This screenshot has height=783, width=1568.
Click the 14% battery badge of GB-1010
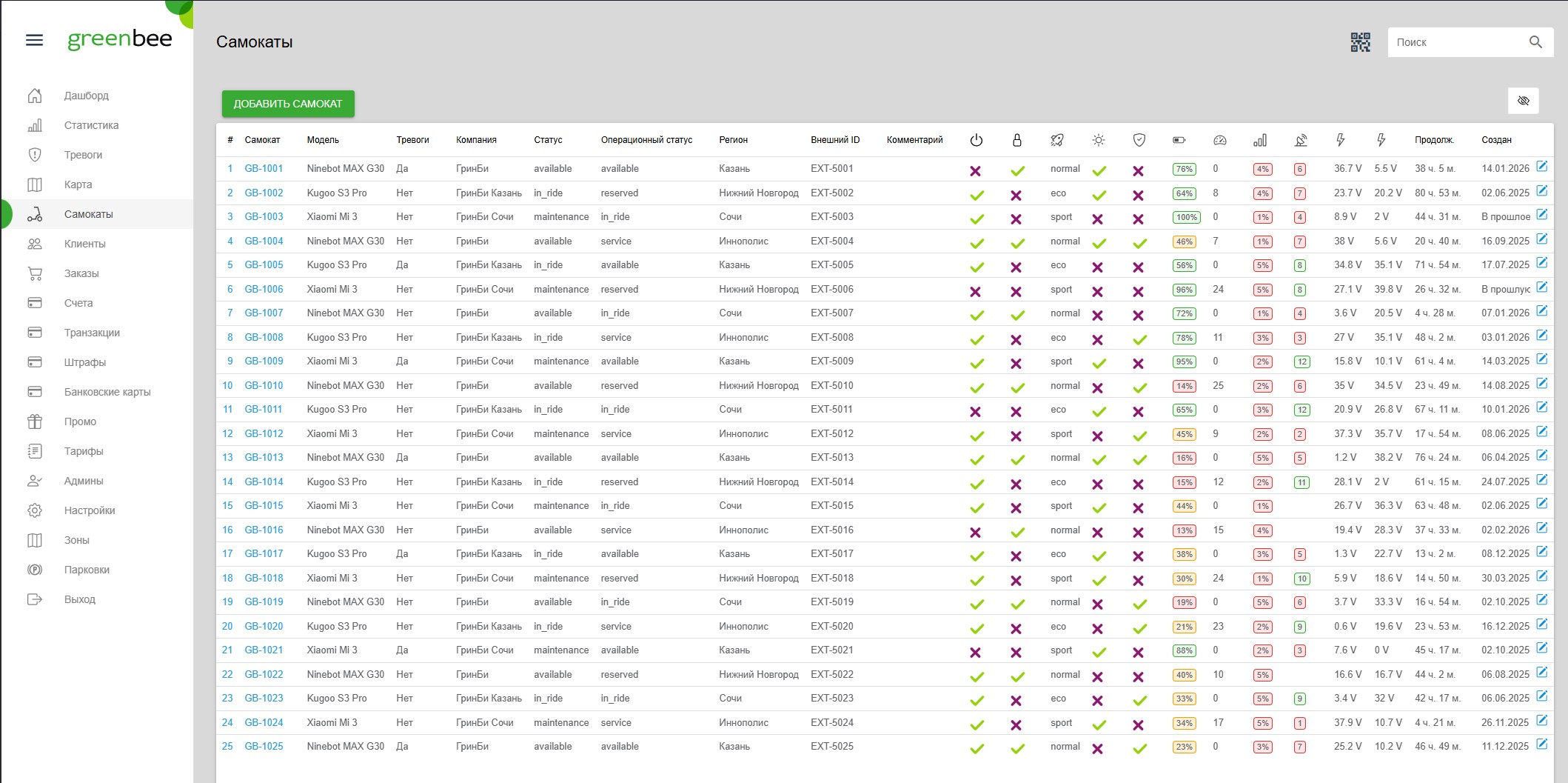[1184, 386]
